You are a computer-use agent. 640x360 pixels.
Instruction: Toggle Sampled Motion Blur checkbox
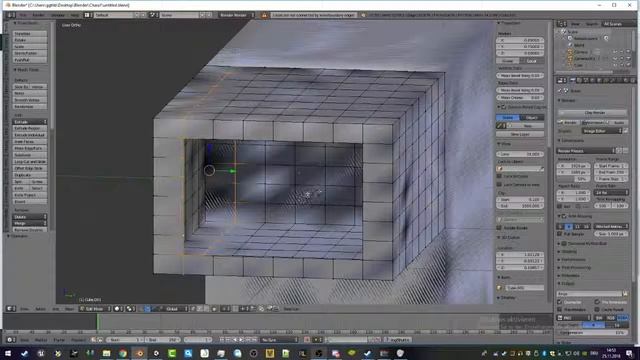[564, 243]
